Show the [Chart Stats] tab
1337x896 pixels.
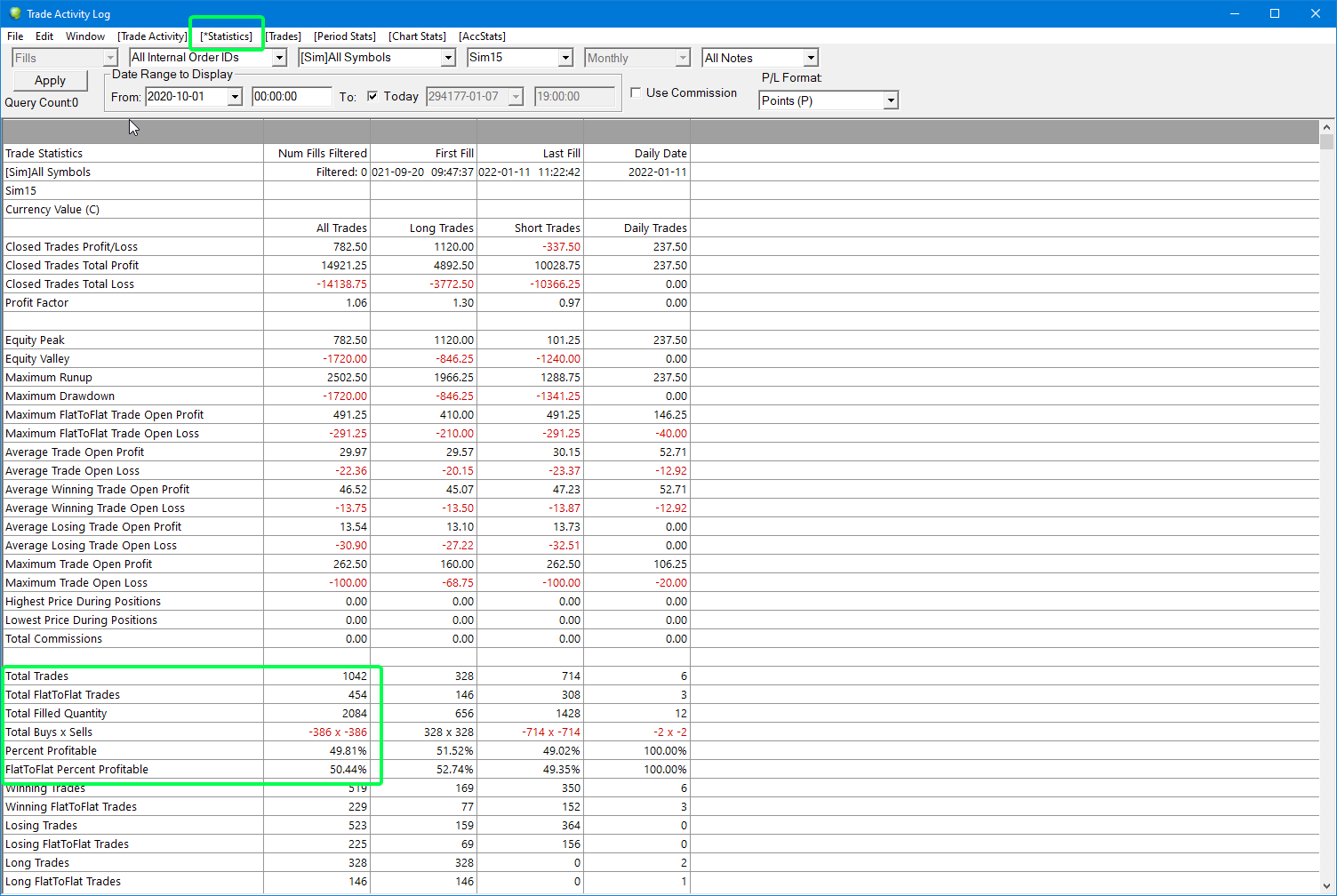coord(417,36)
